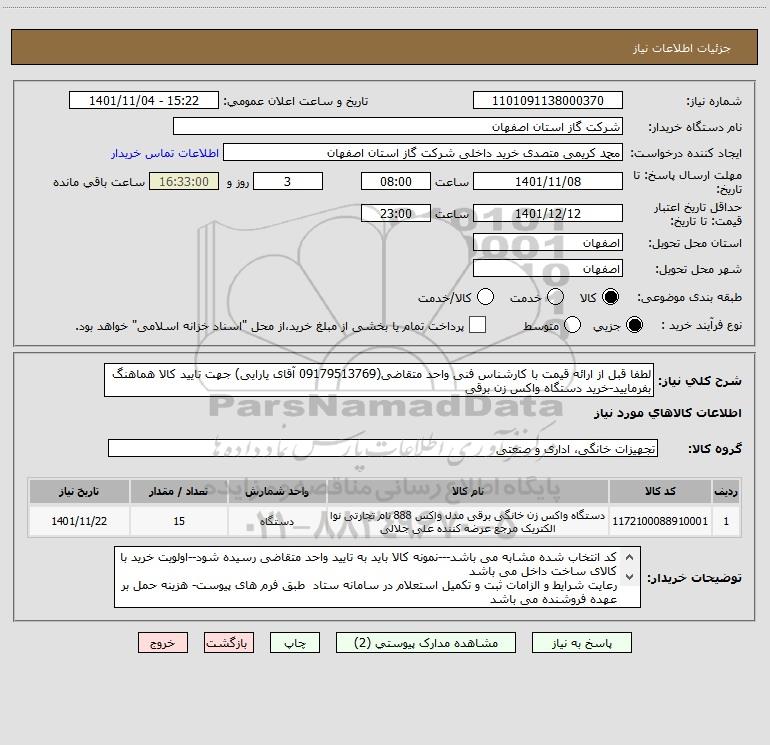The image size is (770, 745).
Task: Click the unit cell دستگاه
Action: tap(277, 521)
